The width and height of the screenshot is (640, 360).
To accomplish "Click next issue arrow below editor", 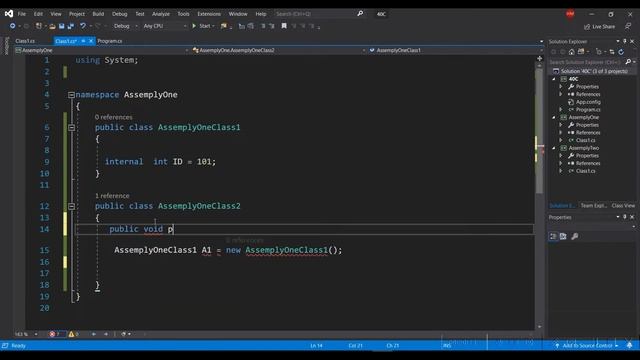I will [x=106, y=334].
